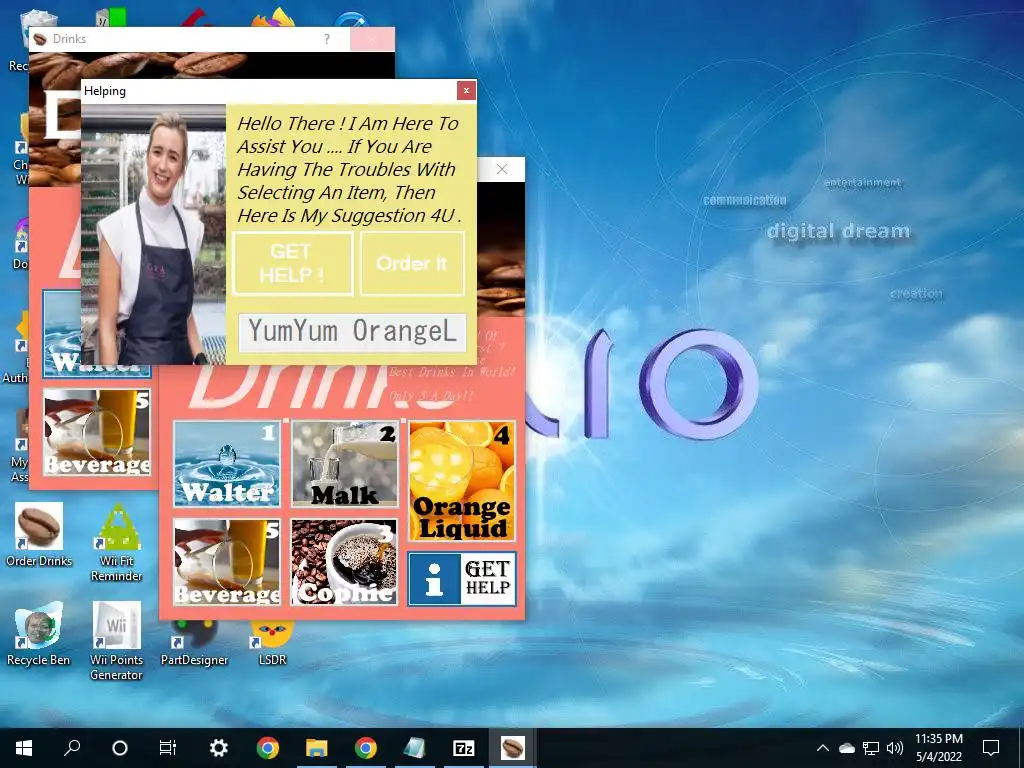This screenshot has width=1024, height=768.
Task: Select the Orange Liquid drink tile numbered 4
Action: [x=462, y=481]
